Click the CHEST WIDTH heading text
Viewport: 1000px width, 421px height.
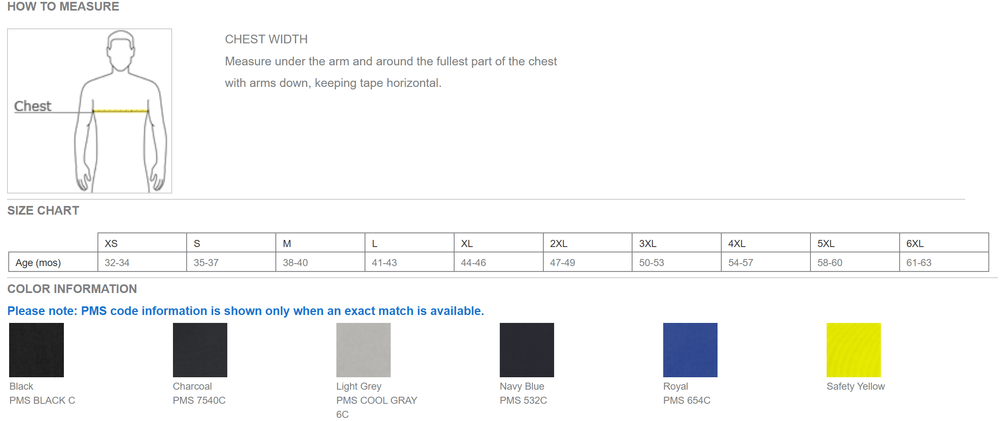(266, 40)
